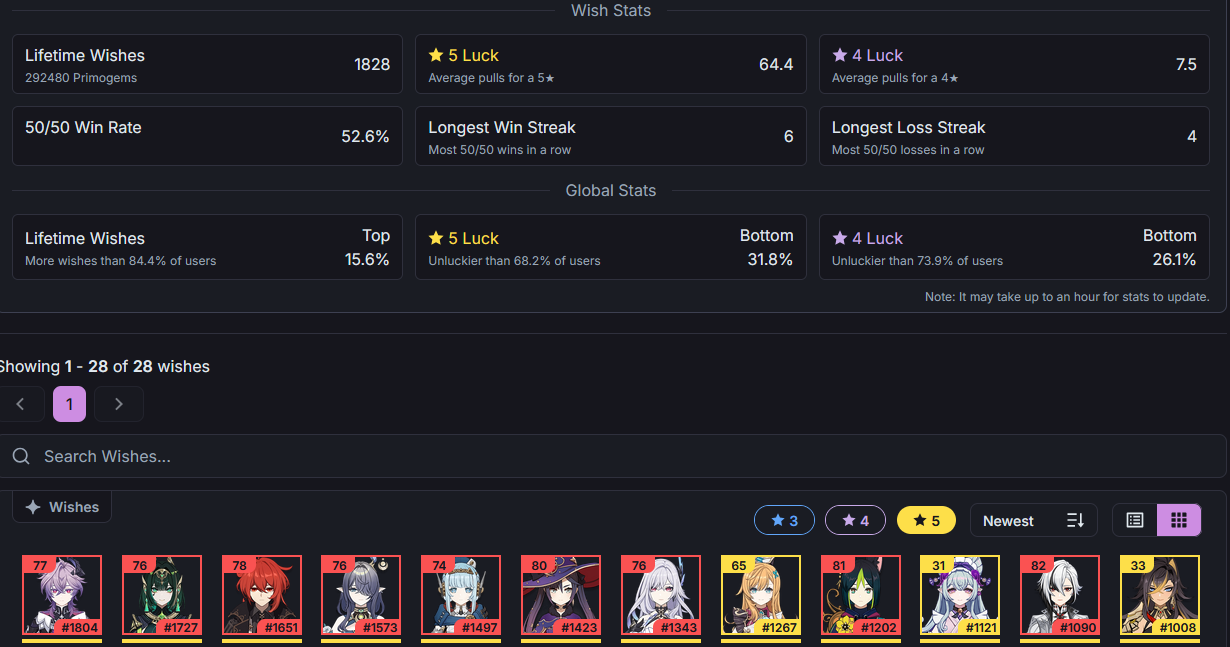Click the global Top 15.6% card
Screen dimensions: 1230x647
point(207,247)
